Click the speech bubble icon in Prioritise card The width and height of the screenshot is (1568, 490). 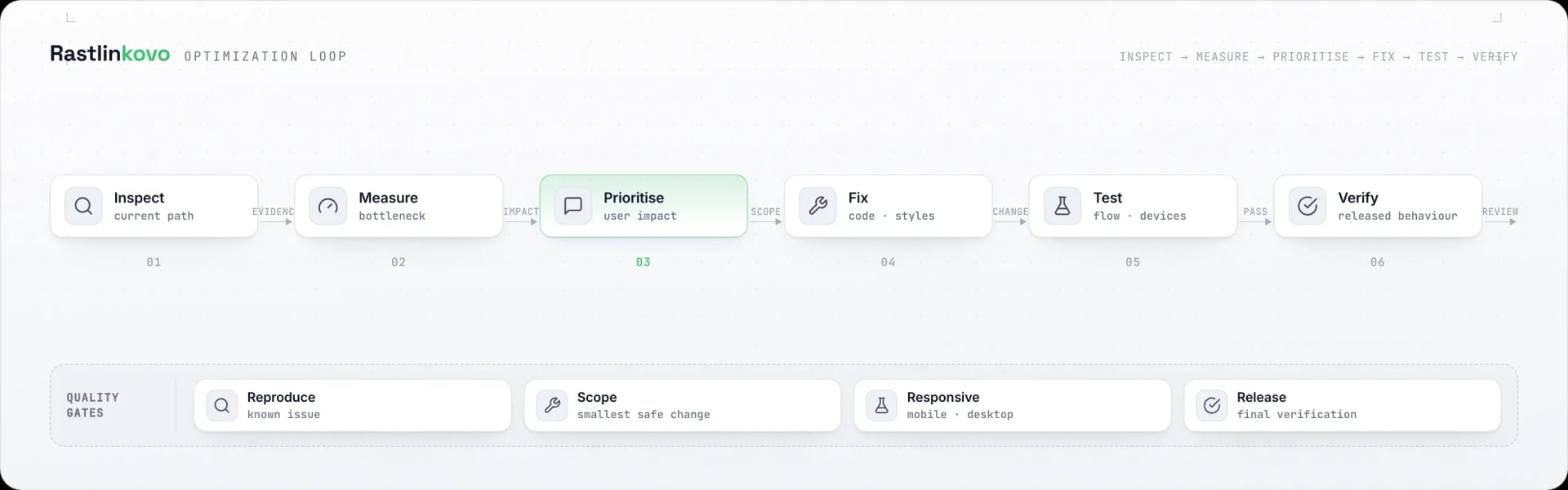pyautogui.click(x=573, y=206)
